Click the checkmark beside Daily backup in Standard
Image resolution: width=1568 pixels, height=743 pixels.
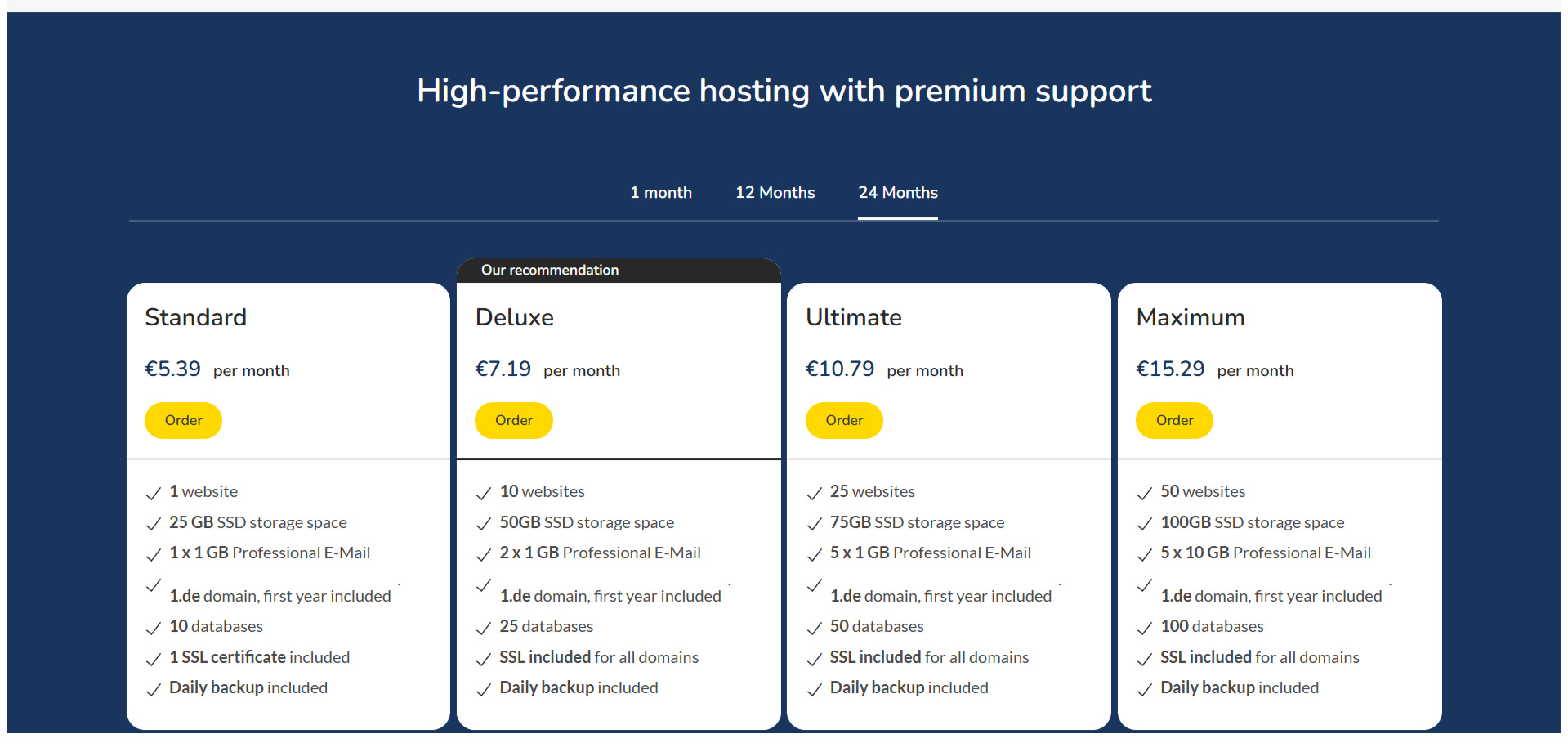click(154, 689)
